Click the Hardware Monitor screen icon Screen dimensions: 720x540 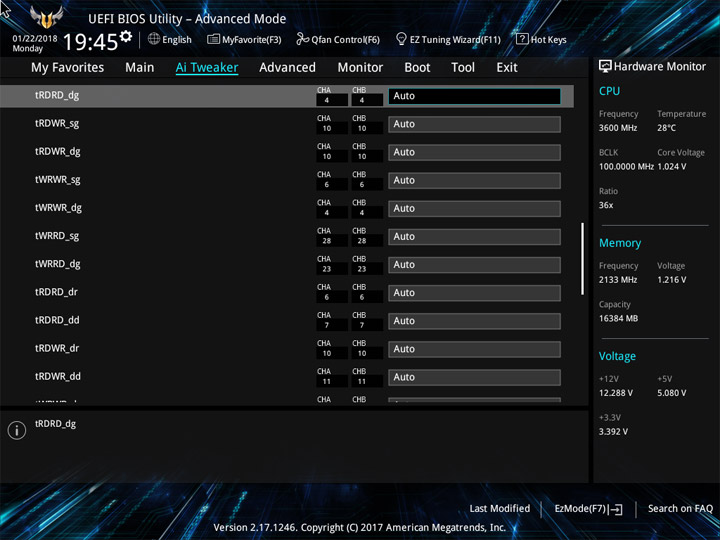click(605, 67)
